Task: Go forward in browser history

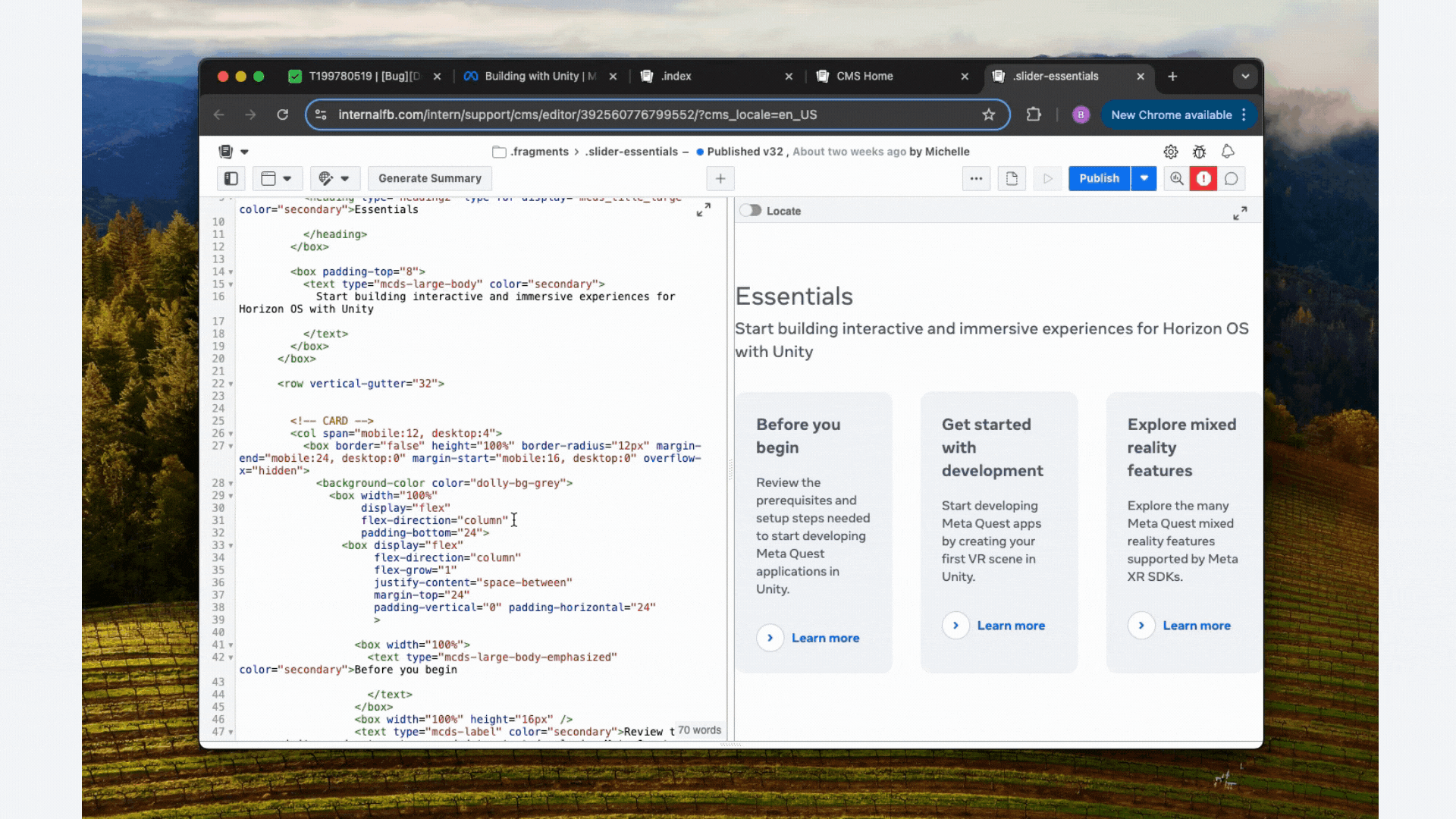Action: [250, 115]
